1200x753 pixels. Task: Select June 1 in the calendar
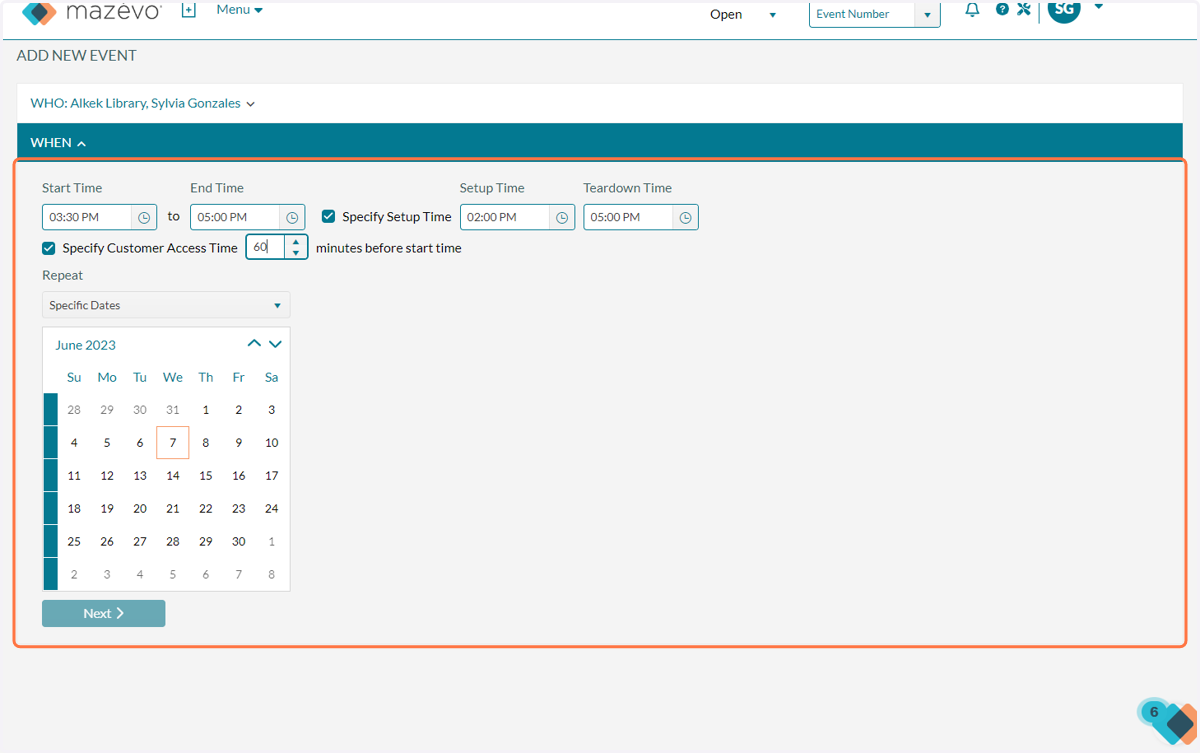tap(206, 410)
